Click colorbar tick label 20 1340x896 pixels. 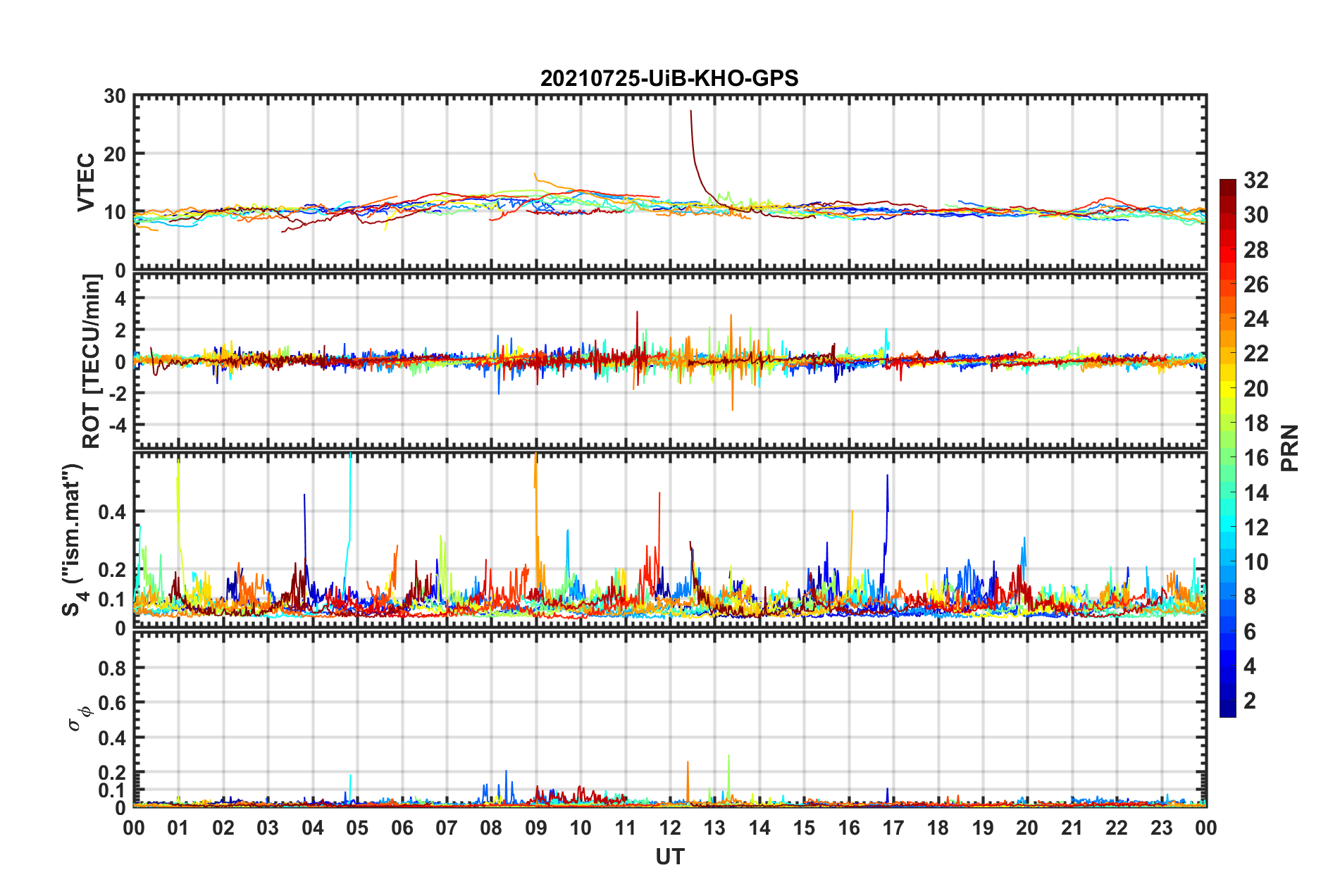click(x=1256, y=389)
